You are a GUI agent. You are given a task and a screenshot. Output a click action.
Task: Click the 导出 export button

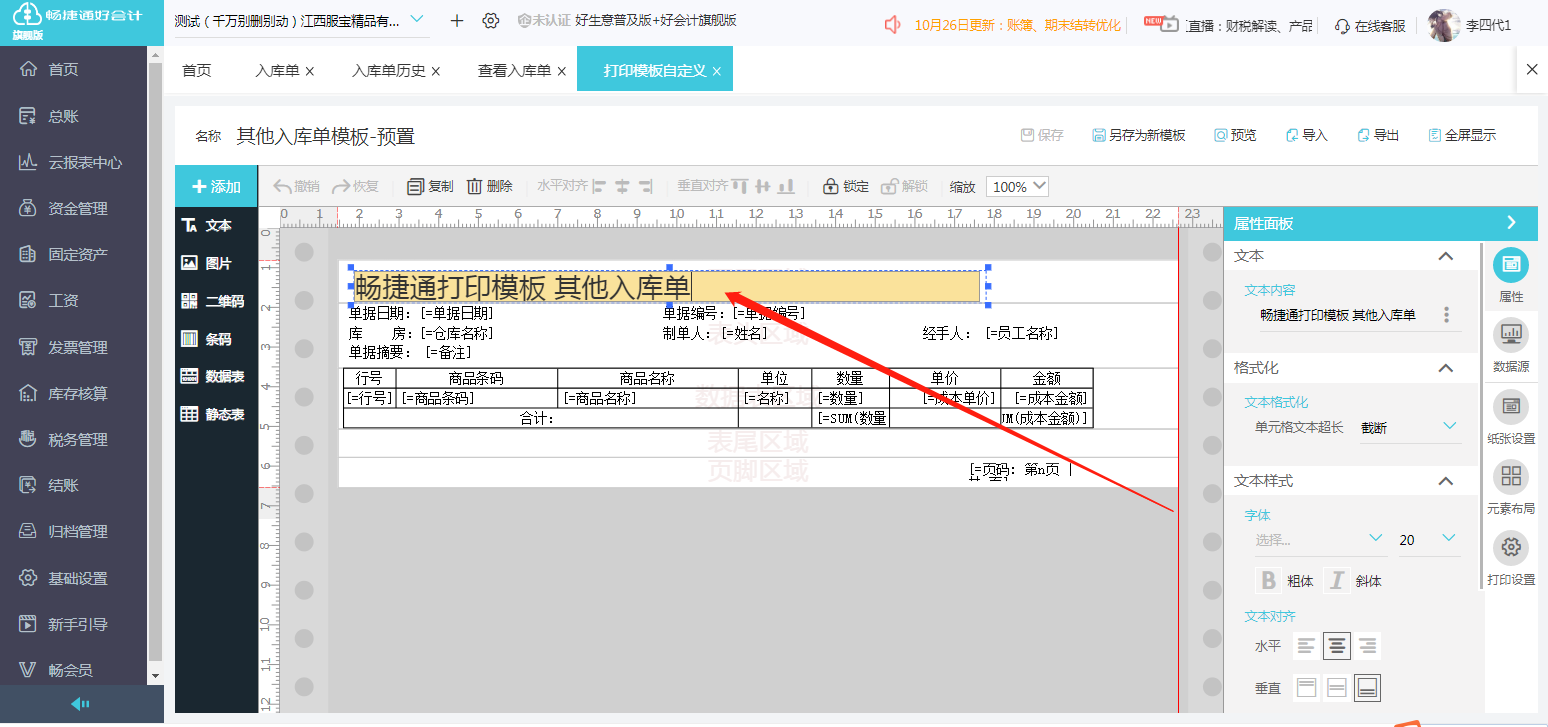(x=1378, y=135)
